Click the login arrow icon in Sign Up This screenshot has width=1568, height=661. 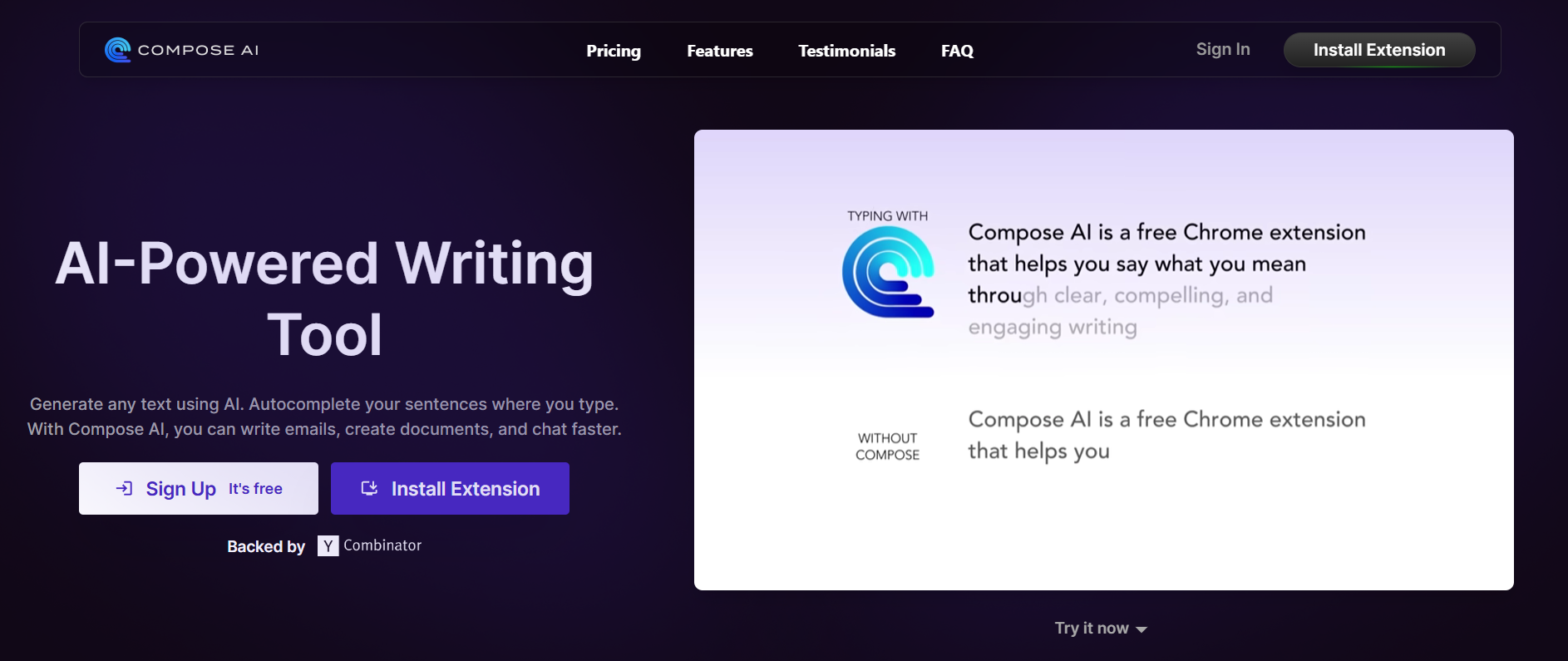coord(124,488)
